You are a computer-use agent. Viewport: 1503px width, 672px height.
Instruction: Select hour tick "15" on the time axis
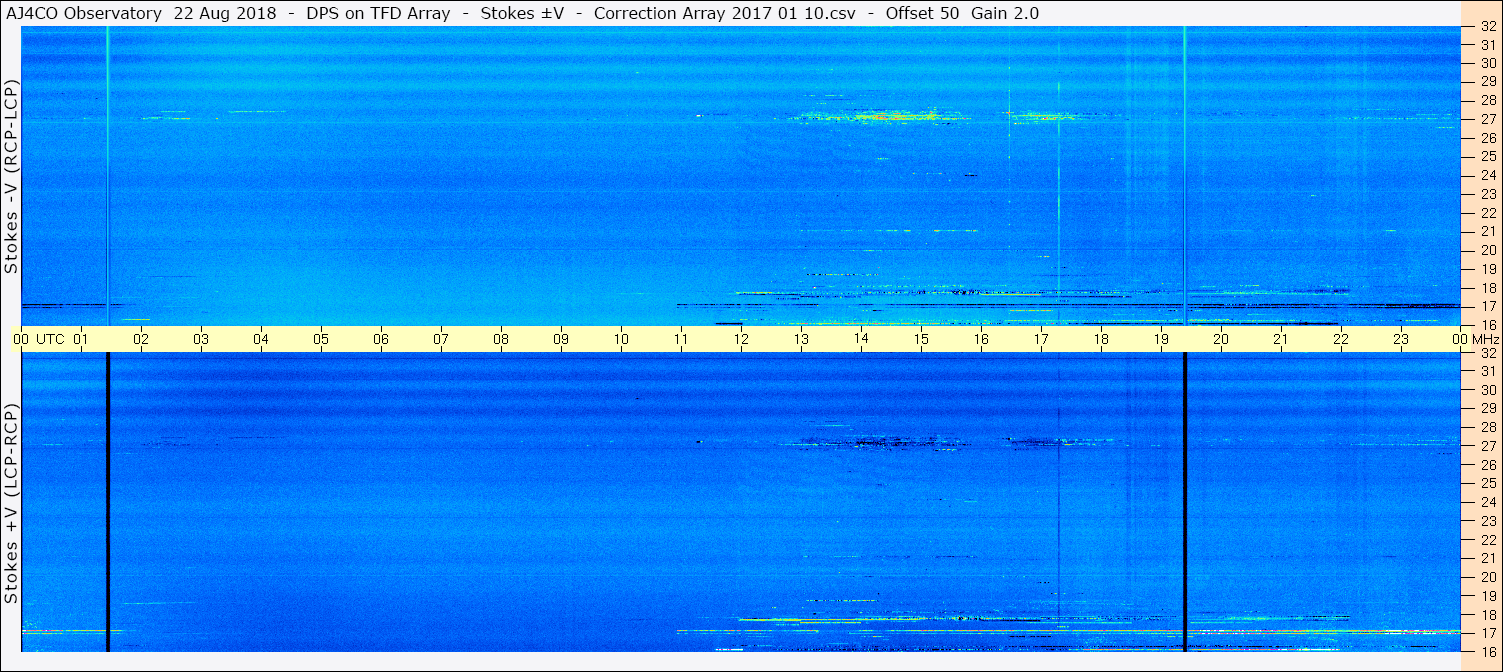pyautogui.click(x=921, y=339)
